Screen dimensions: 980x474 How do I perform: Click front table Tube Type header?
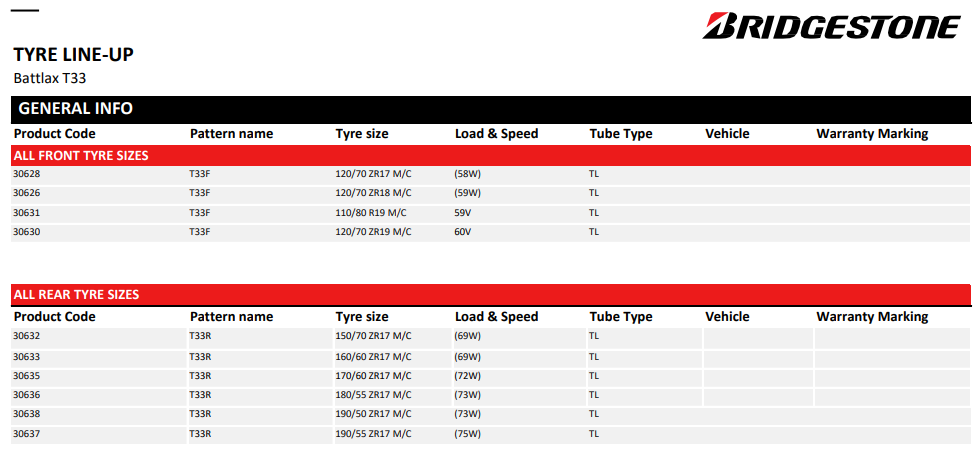click(x=621, y=133)
